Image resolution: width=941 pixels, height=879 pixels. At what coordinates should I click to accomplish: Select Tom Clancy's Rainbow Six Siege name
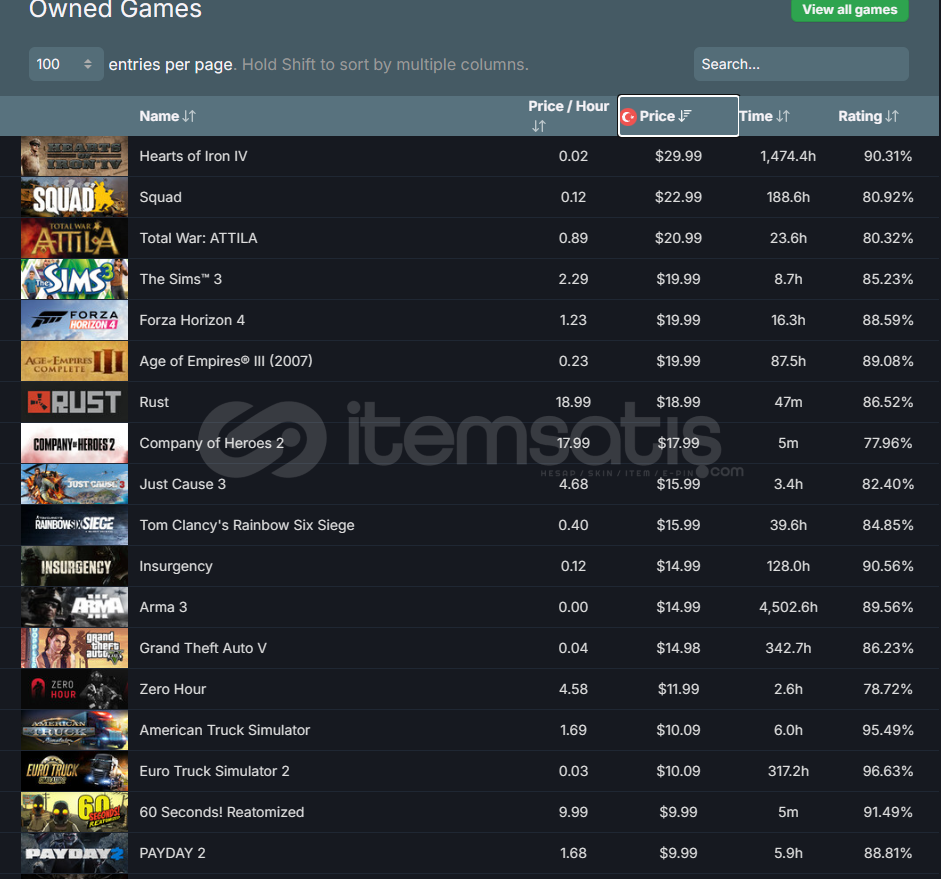click(247, 525)
